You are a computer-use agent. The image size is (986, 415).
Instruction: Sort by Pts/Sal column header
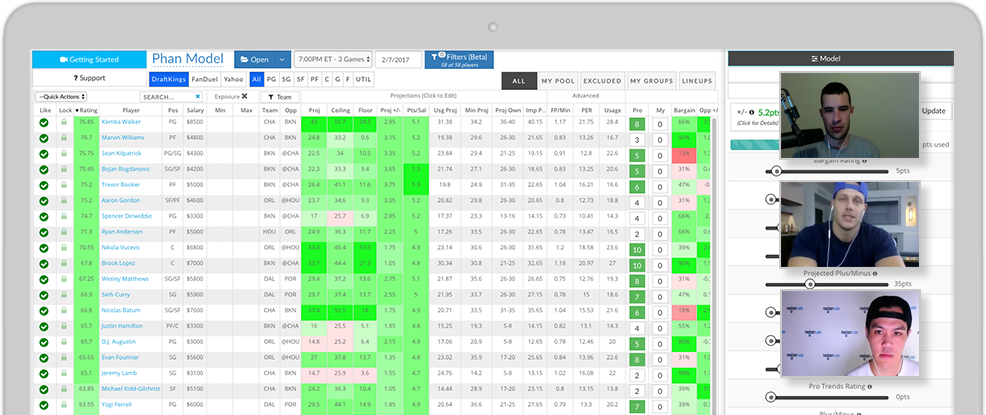pyautogui.click(x=416, y=110)
